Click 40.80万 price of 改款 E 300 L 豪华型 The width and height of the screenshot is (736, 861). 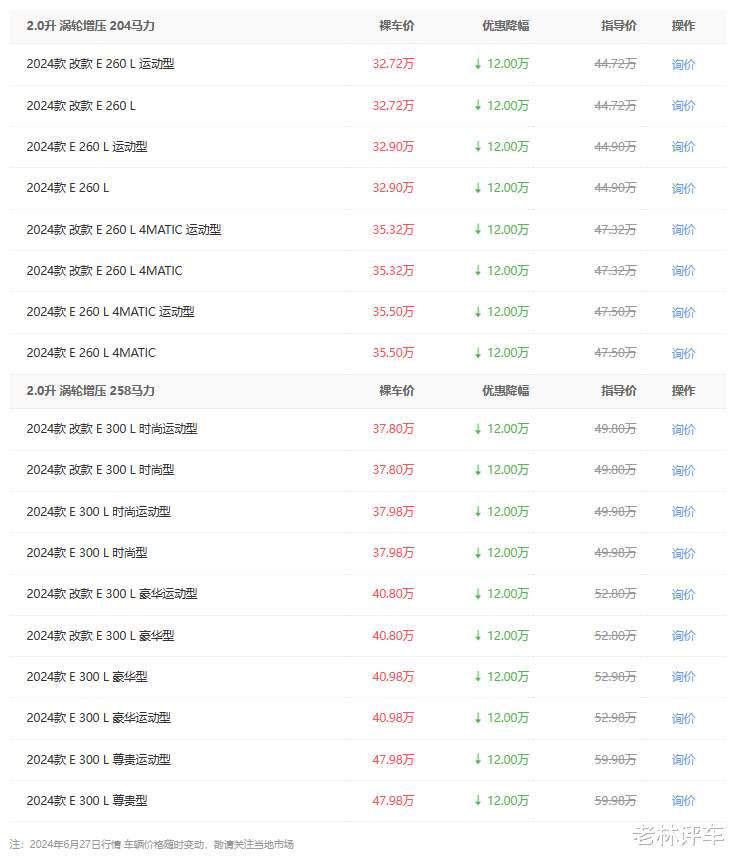[393, 635]
